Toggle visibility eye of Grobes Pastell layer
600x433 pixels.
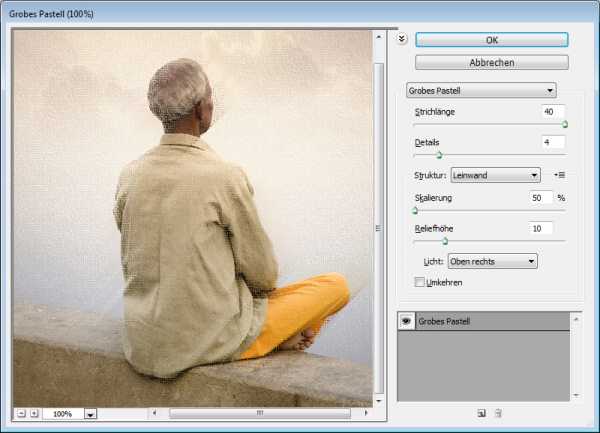406,321
